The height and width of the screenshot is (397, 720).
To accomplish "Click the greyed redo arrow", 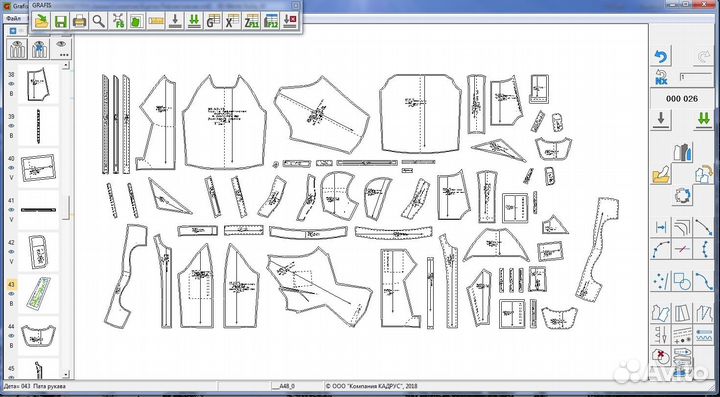I will (x=703, y=57).
